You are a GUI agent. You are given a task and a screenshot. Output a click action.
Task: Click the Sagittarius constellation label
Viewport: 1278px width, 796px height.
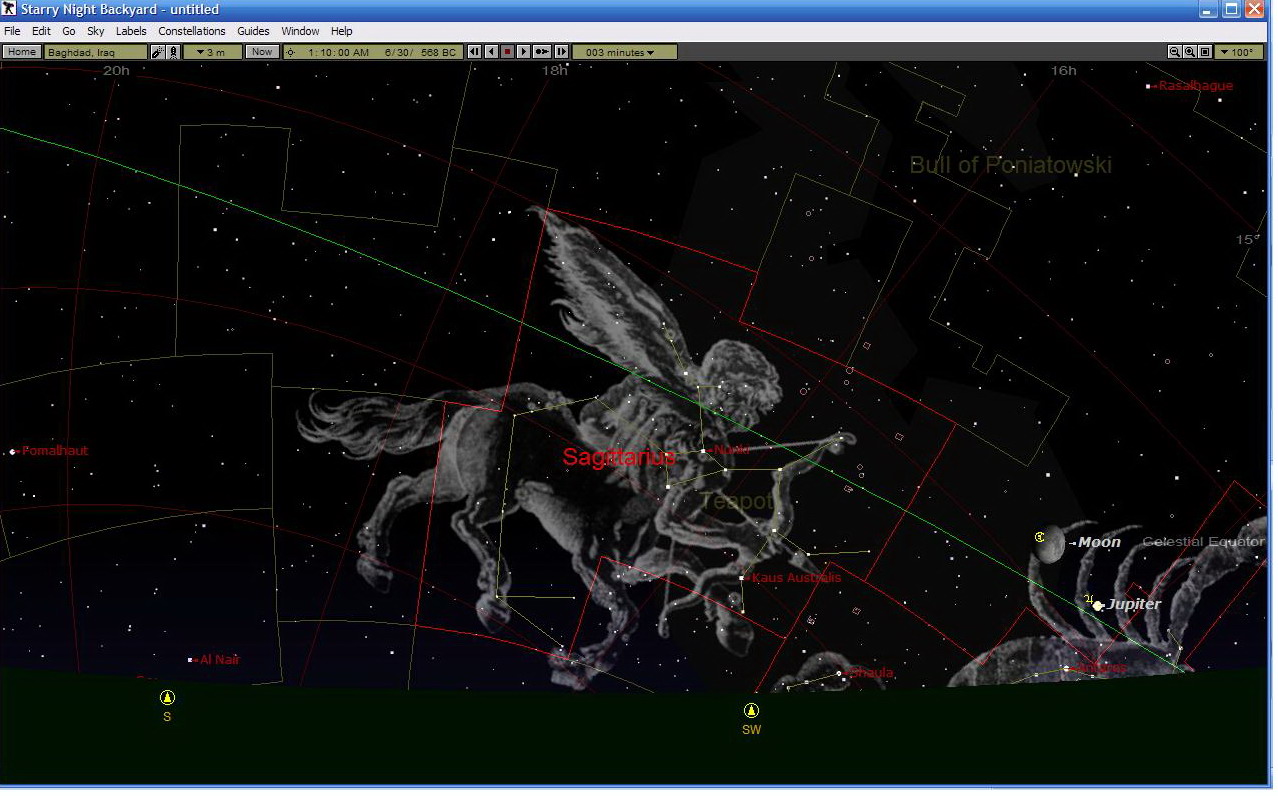pyautogui.click(x=619, y=457)
